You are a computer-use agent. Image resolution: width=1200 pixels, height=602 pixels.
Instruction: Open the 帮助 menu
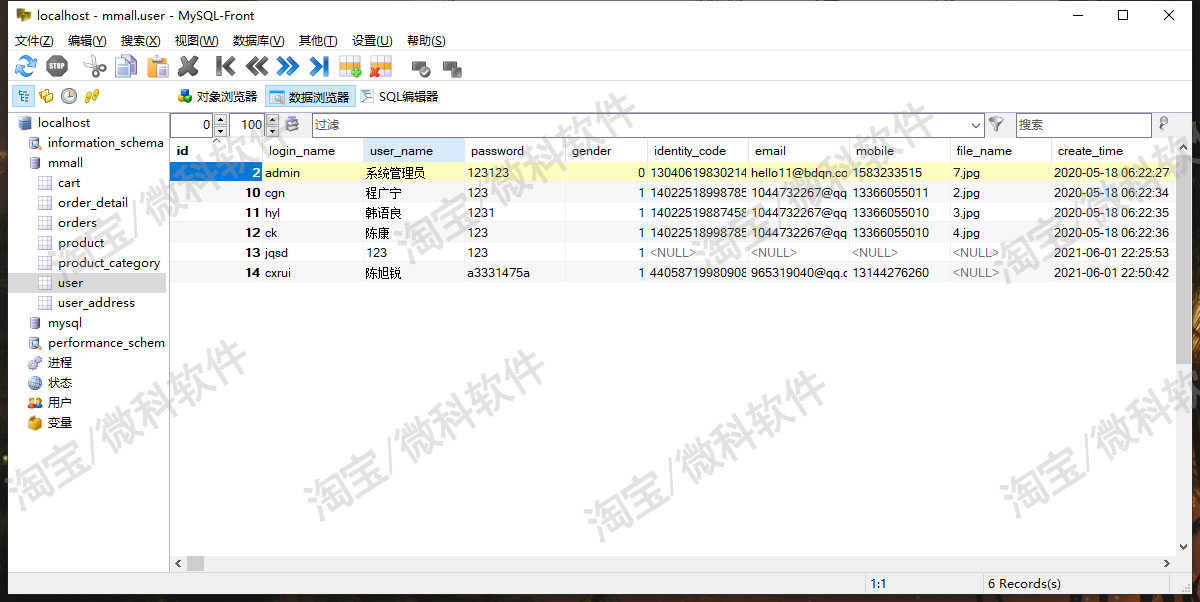coord(426,41)
